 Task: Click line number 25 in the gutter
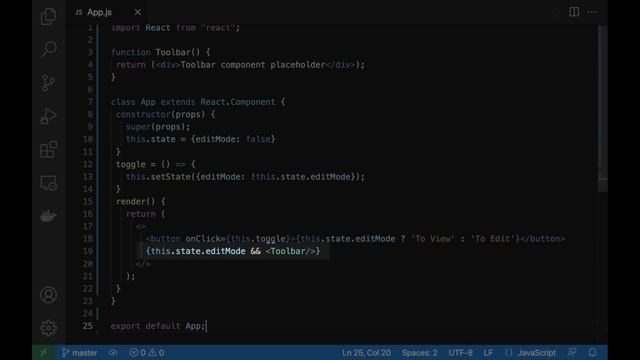pos(88,326)
